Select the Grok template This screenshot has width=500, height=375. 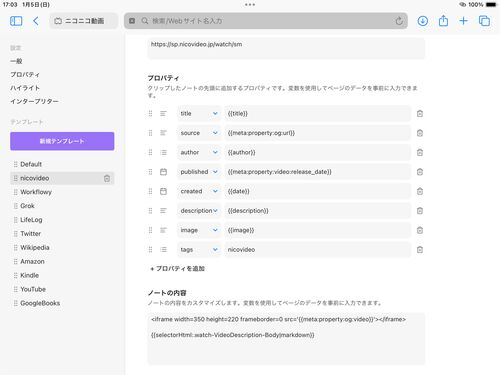pos(62,206)
